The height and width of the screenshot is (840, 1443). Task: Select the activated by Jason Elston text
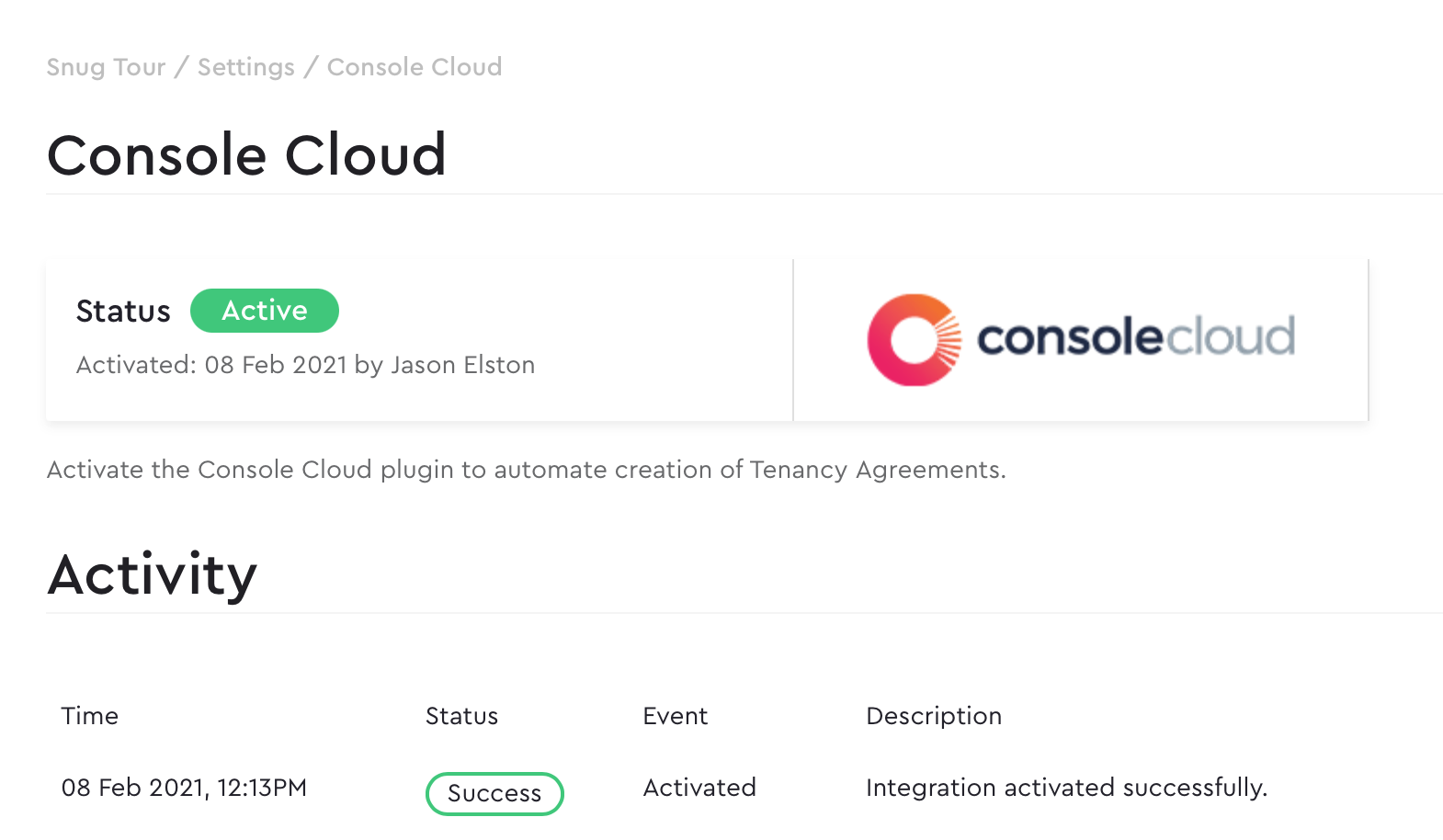pyautogui.click(x=305, y=365)
